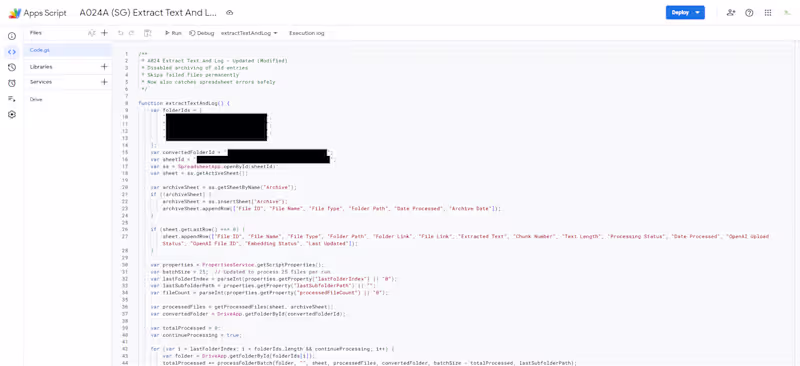800x366 pixels.
Task: Click 'var properties = PropertiesService' line
Action: point(237,264)
